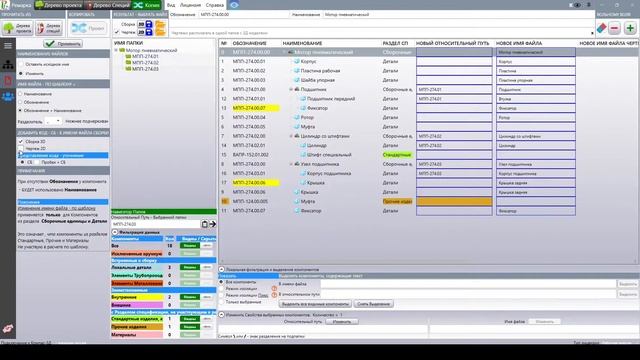Open the Дерево Специи tab
The height and width of the screenshot is (360, 640).
pyautogui.click(x=108, y=5)
